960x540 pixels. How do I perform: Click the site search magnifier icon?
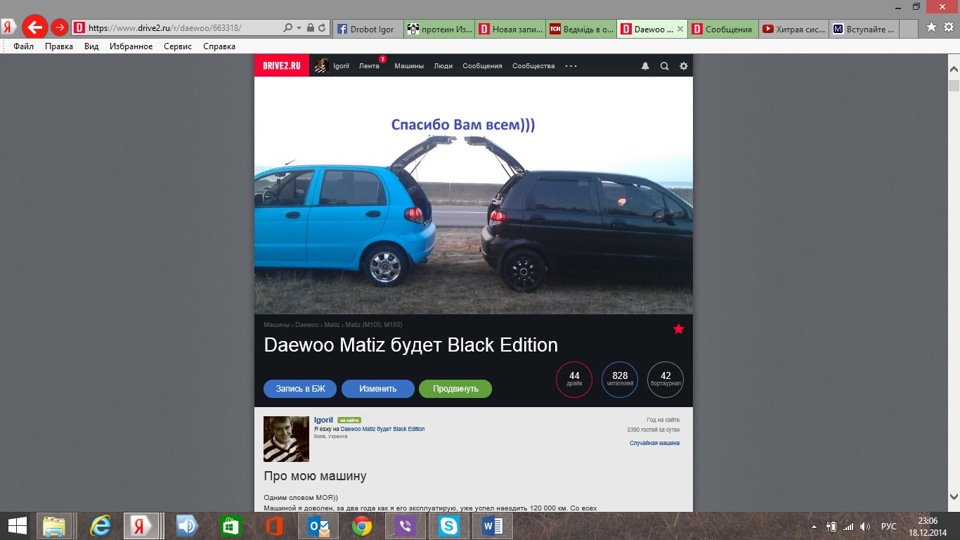coord(664,66)
